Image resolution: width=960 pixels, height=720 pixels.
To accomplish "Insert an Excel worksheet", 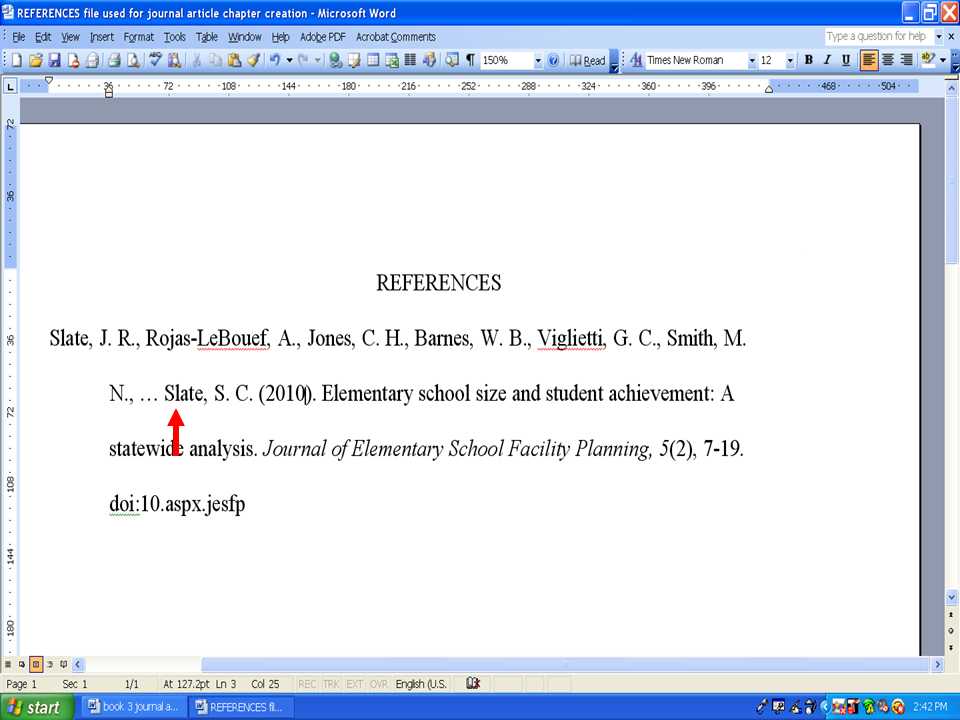I will tap(392, 60).
